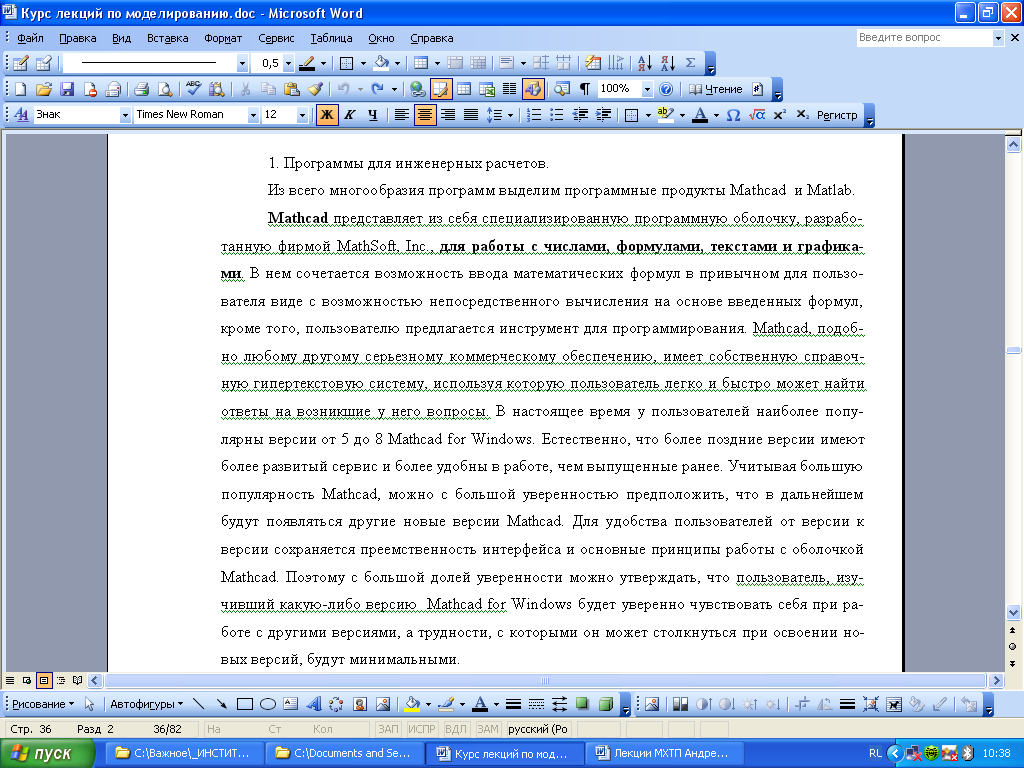Click AutoSum sigma icon
1024x768 pixels.
(690, 63)
